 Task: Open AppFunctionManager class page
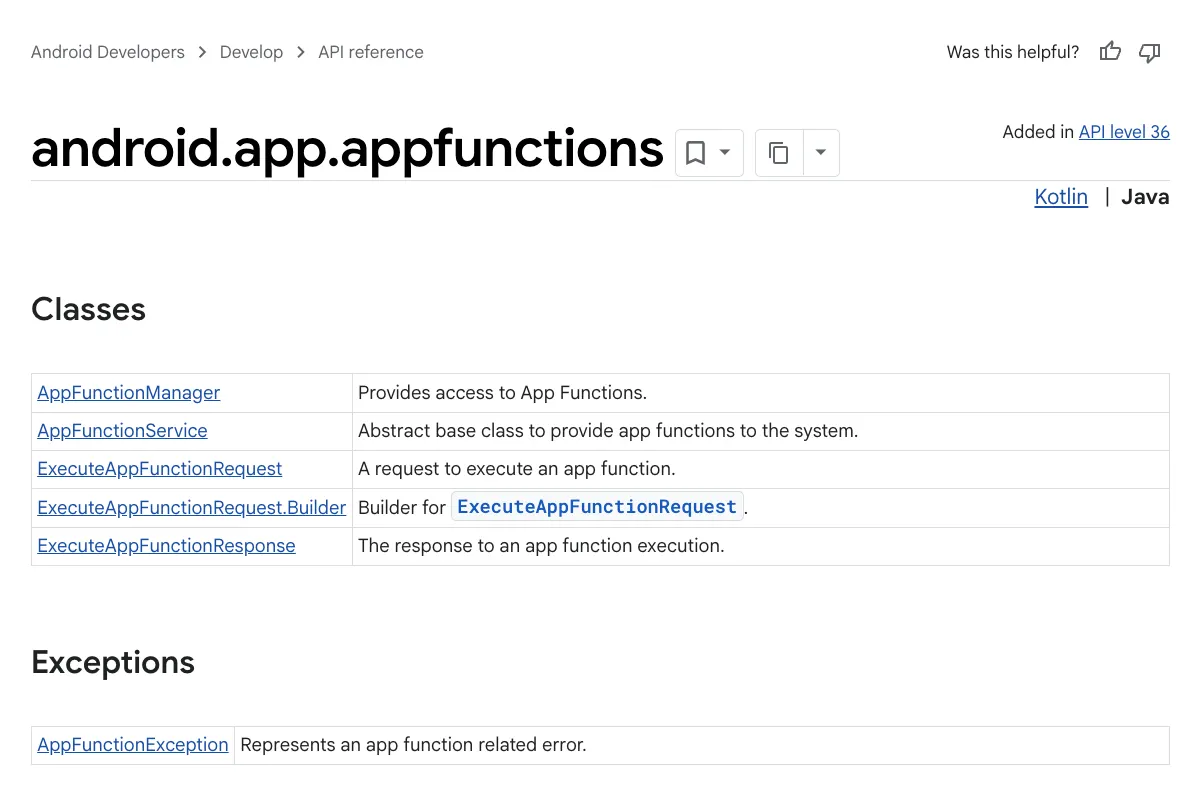click(129, 393)
